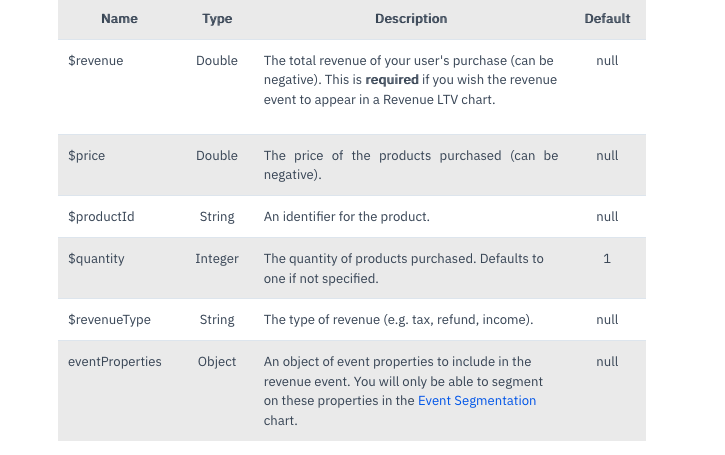
Task: Click the default value 1 cell
Action: pos(607,259)
